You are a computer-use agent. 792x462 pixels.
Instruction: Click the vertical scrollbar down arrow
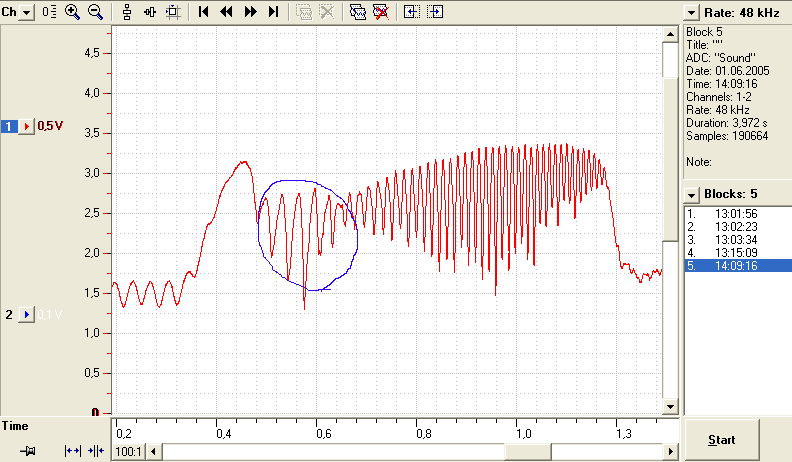click(670, 406)
